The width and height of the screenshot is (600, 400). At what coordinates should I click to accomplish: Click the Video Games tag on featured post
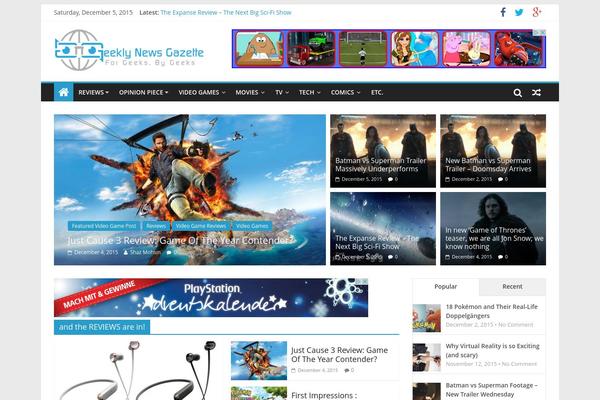[252, 226]
